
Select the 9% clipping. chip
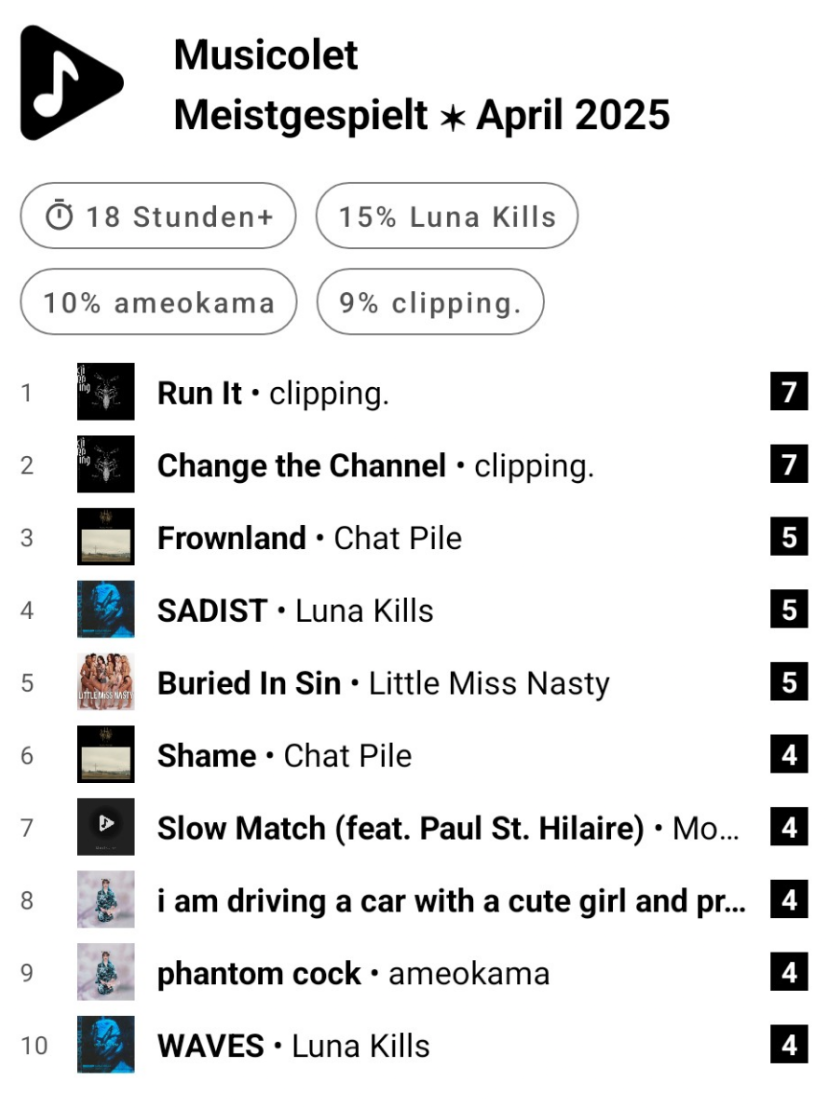click(x=430, y=301)
